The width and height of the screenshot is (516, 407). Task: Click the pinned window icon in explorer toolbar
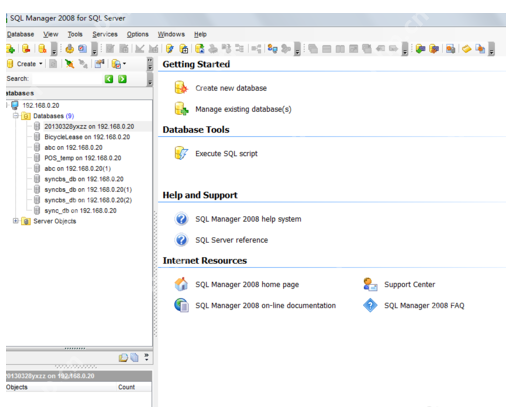pyautogui.click(x=99, y=64)
